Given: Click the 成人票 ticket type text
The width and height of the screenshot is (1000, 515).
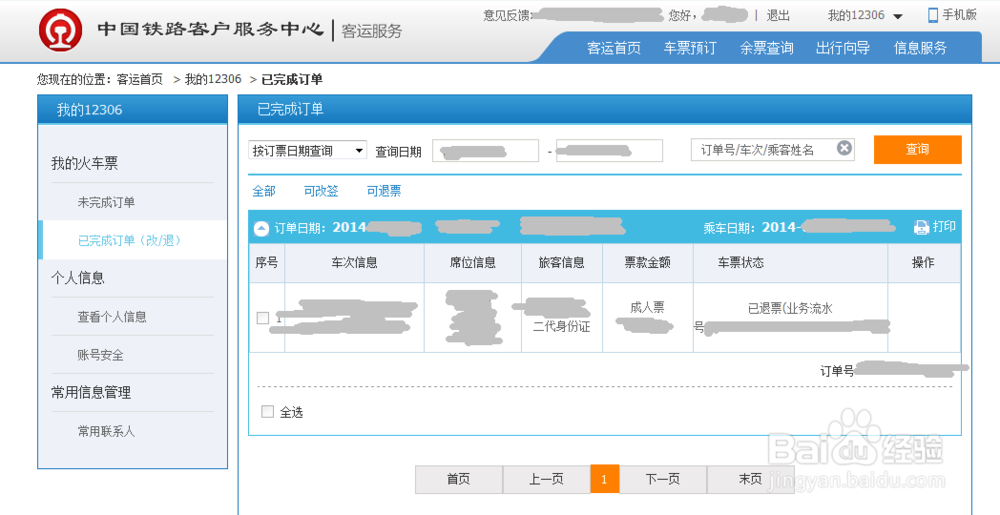Looking at the screenshot, I should (647, 308).
